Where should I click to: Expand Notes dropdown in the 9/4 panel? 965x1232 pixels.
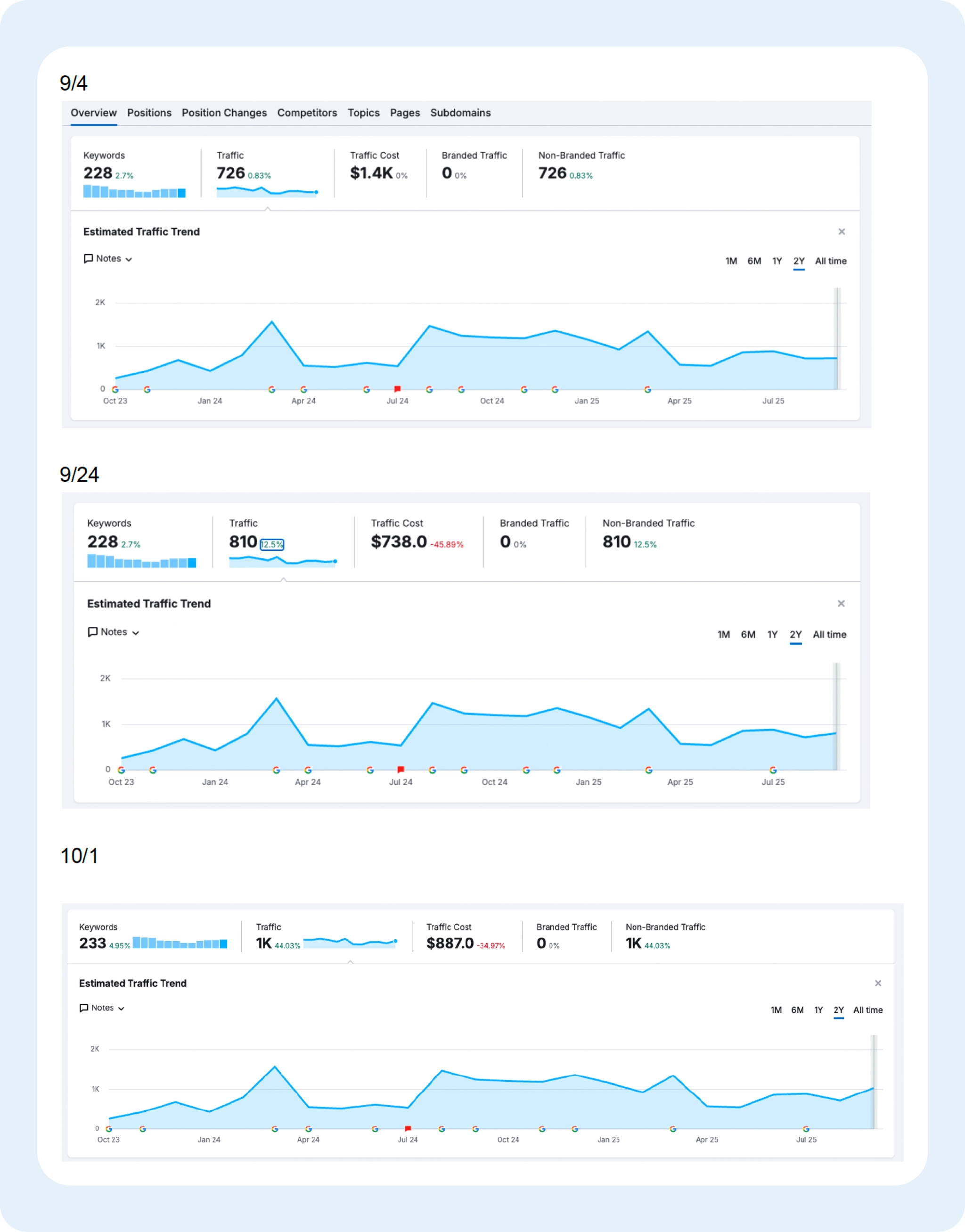[108, 259]
